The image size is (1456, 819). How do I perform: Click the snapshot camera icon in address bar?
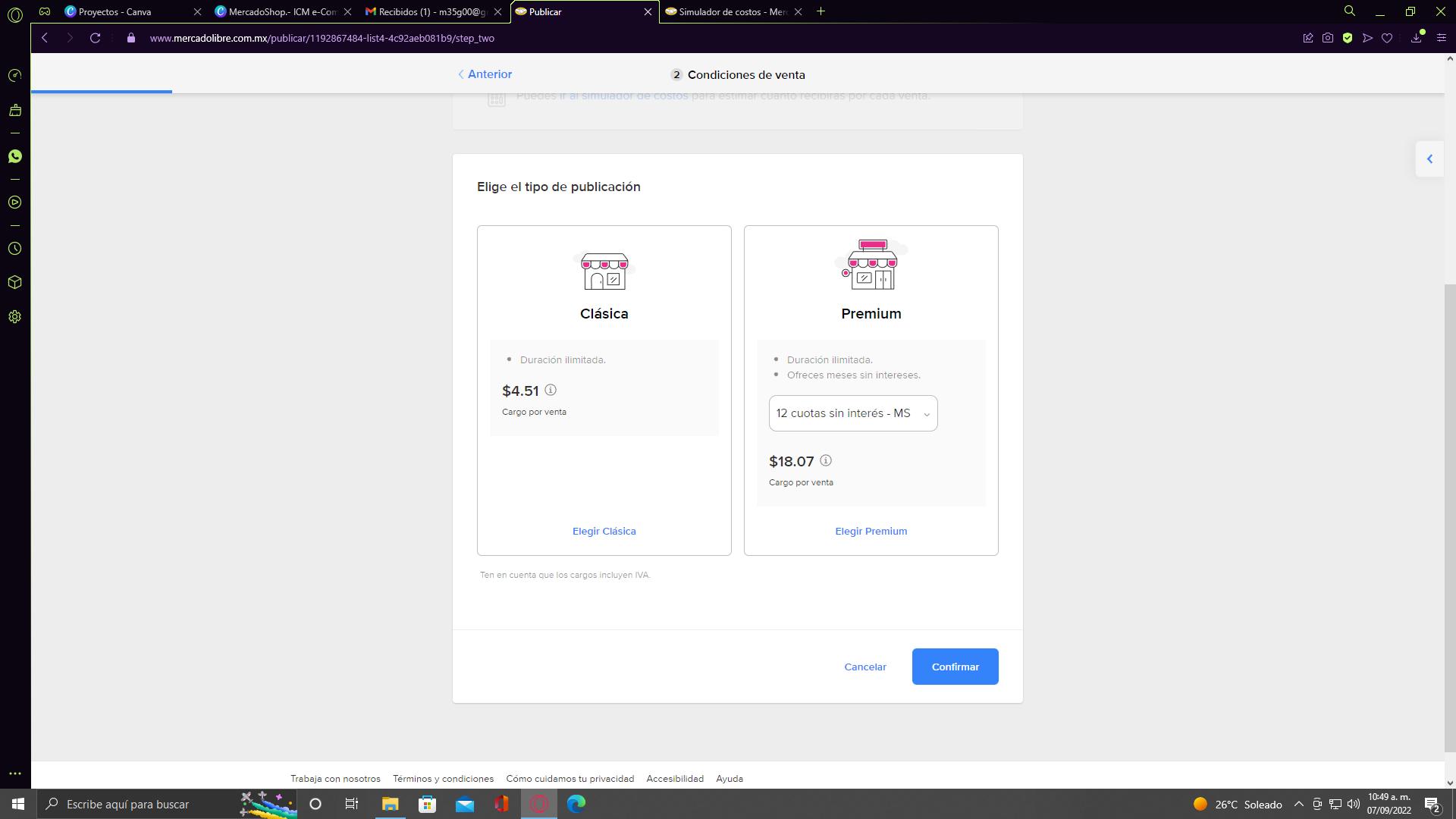pyautogui.click(x=1328, y=38)
